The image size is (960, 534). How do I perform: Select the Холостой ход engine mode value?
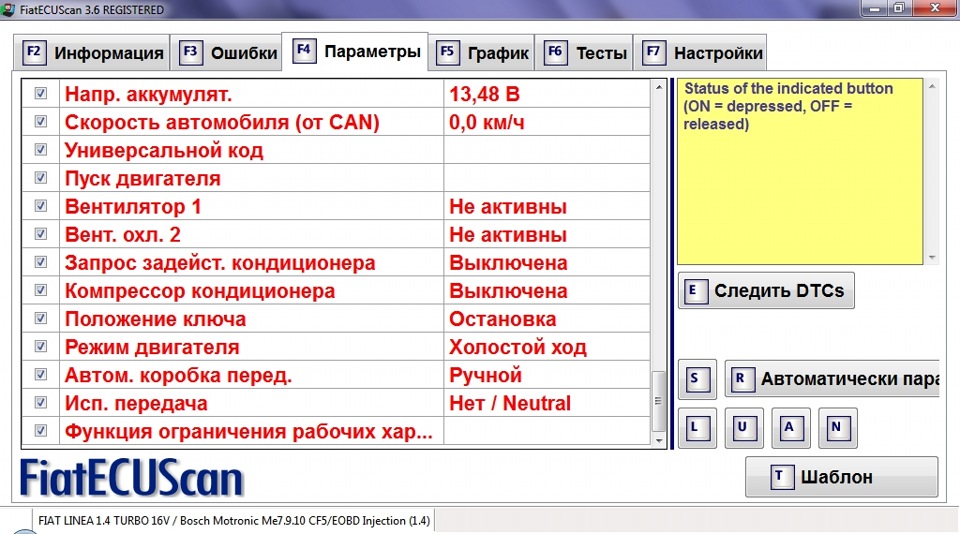(518, 347)
